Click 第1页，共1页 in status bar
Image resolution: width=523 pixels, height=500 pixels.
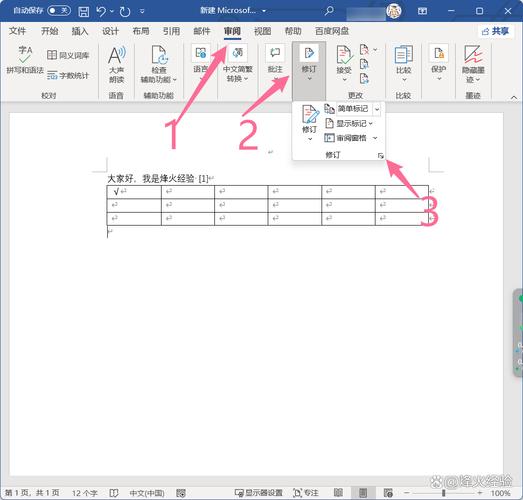[32, 493]
